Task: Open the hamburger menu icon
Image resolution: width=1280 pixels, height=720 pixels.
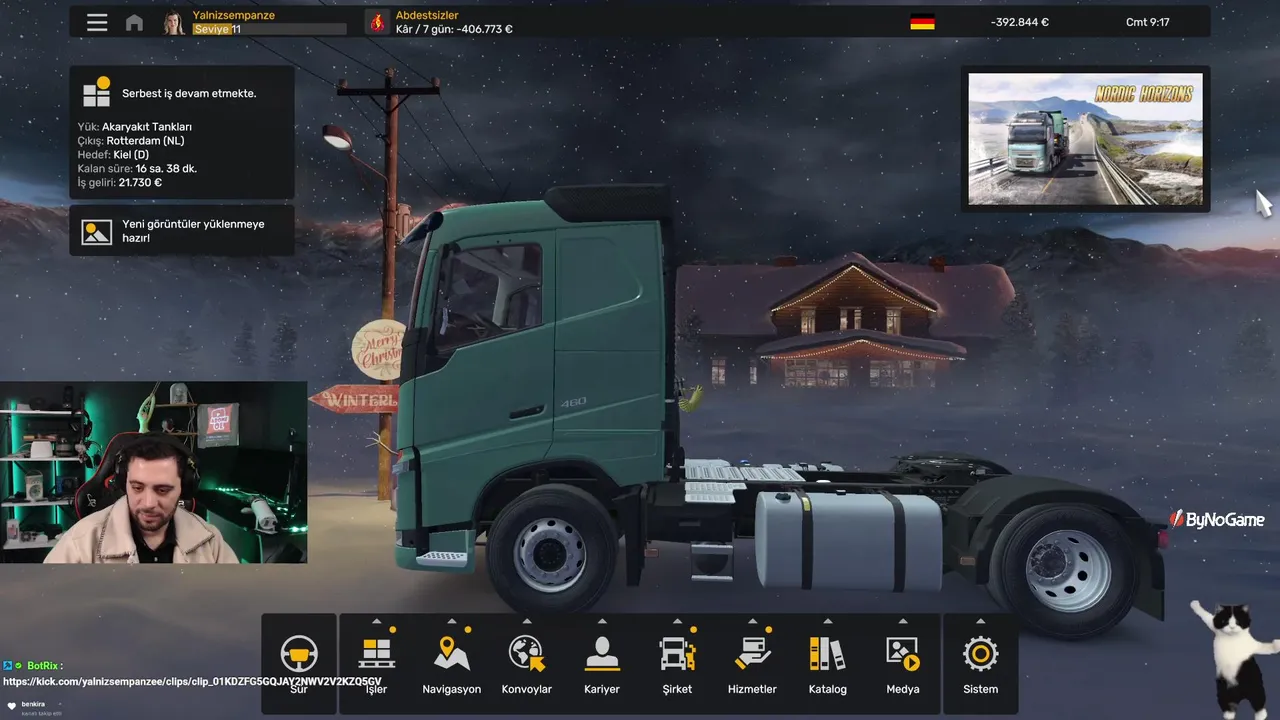Action: 97,22
